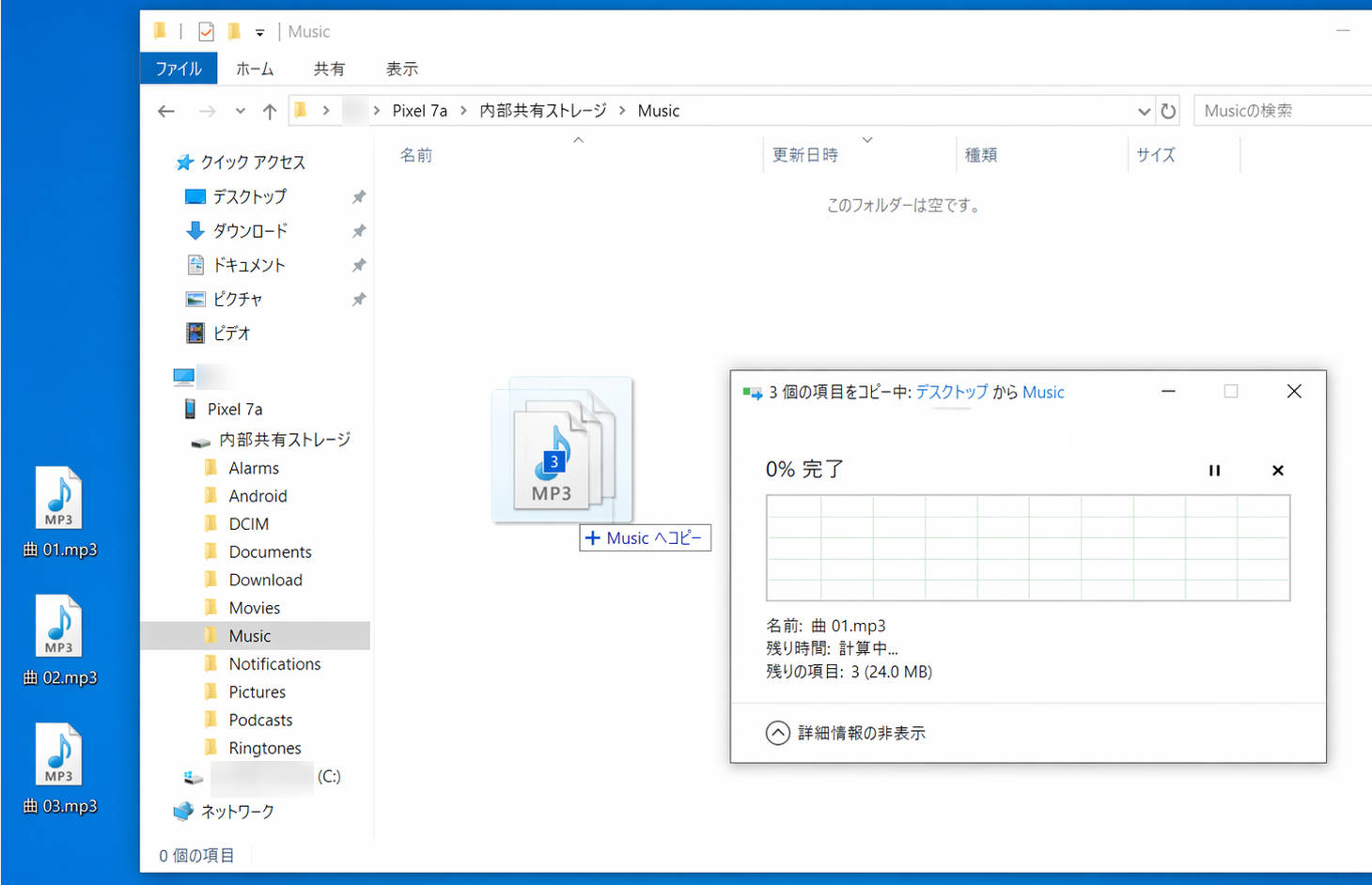Screen dimensions: 1372x885
Task: Click the Music link in the copy dialog
Action: click(1043, 392)
